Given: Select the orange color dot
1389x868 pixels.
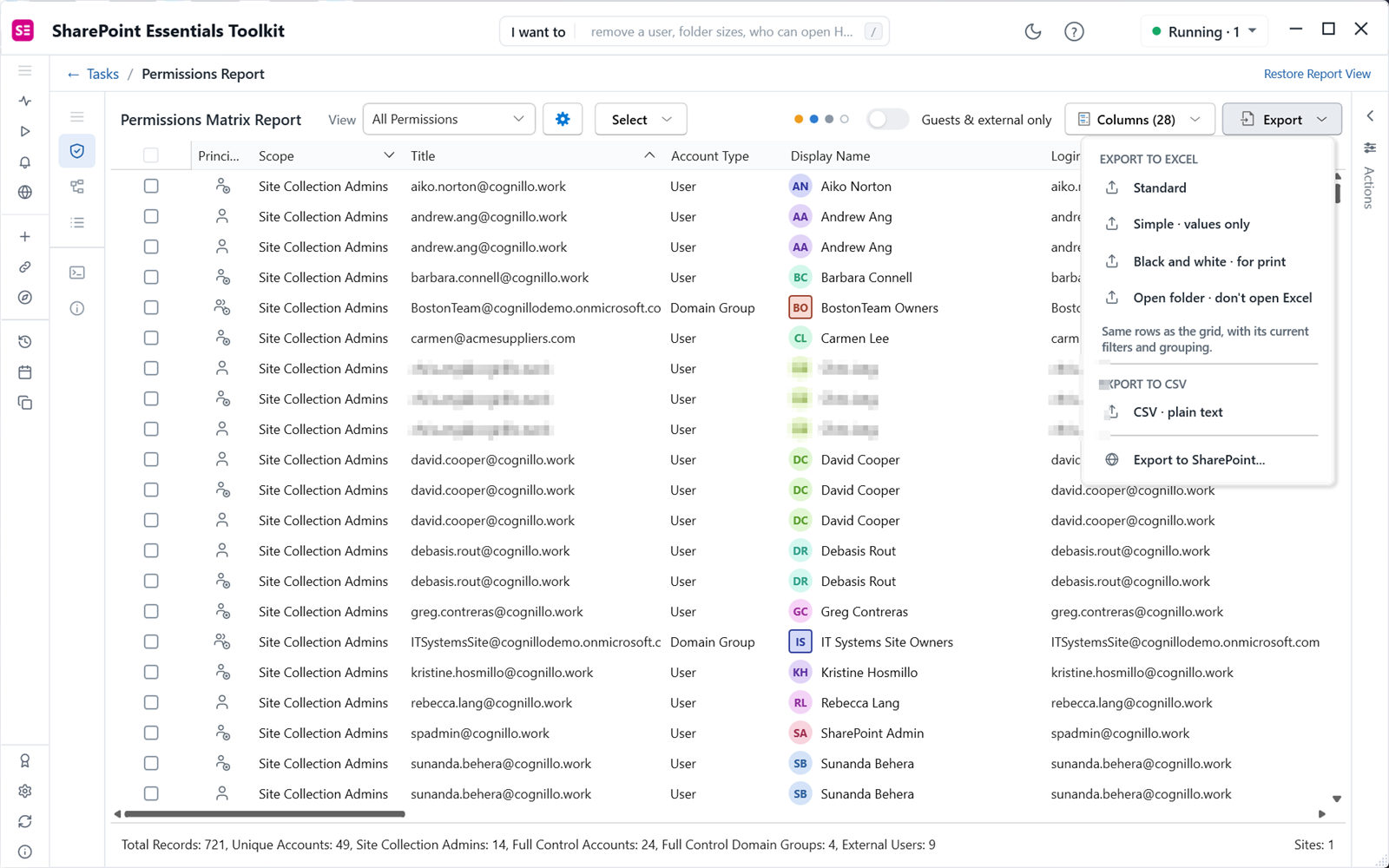Looking at the screenshot, I should pyautogui.click(x=799, y=119).
